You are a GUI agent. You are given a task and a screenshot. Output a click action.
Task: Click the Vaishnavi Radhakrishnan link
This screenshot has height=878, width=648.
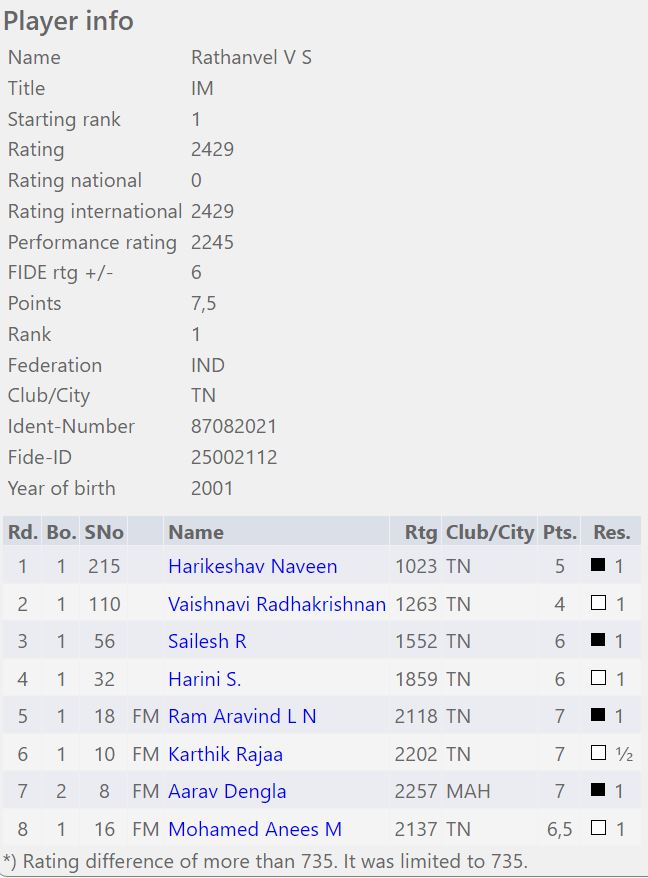(276, 604)
